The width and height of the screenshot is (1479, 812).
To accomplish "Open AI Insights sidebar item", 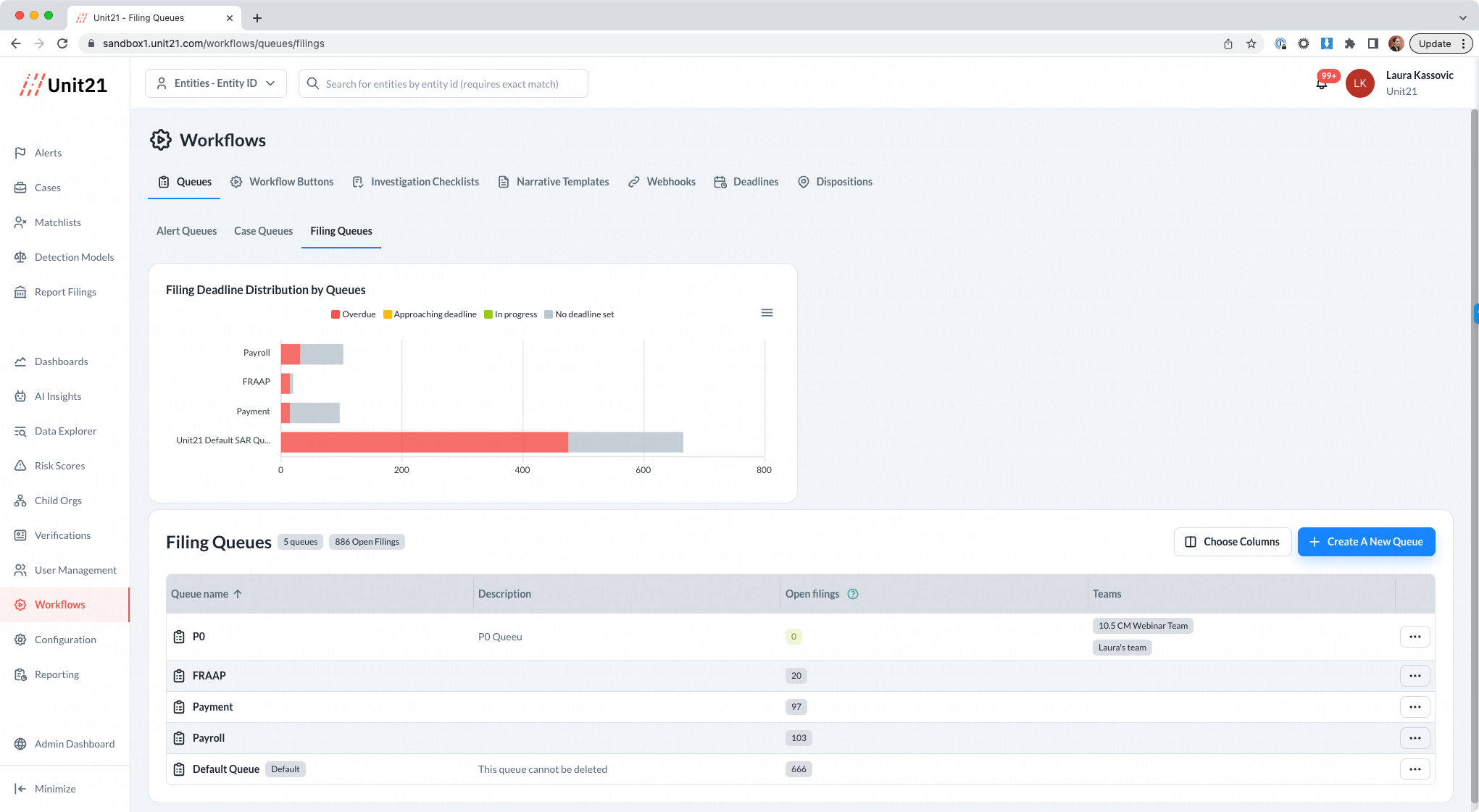I will 58,396.
